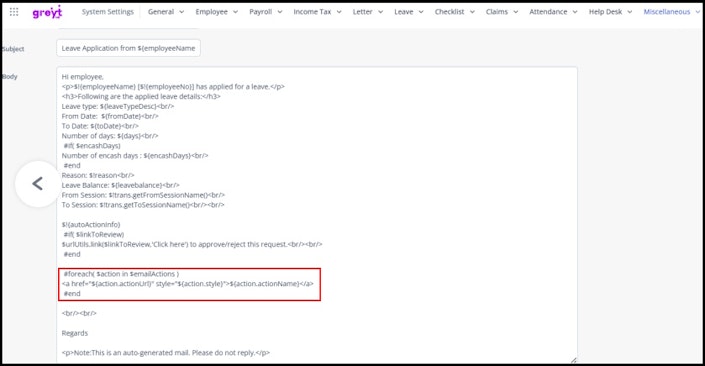The height and width of the screenshot is (366, 705).
Task: Expand the Attendance dropdown chevron
Action: pyautogui.click(x=575, y=12)
